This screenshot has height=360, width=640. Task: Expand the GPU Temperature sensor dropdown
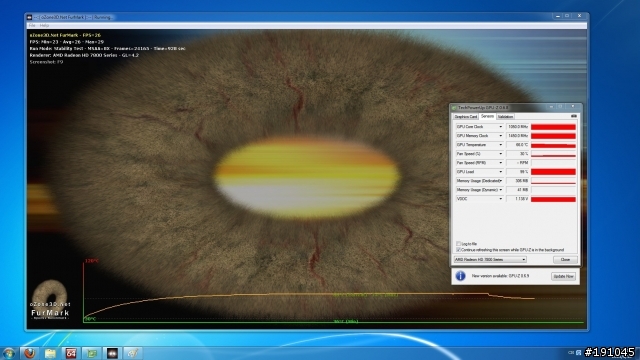[x=501, y=145]
